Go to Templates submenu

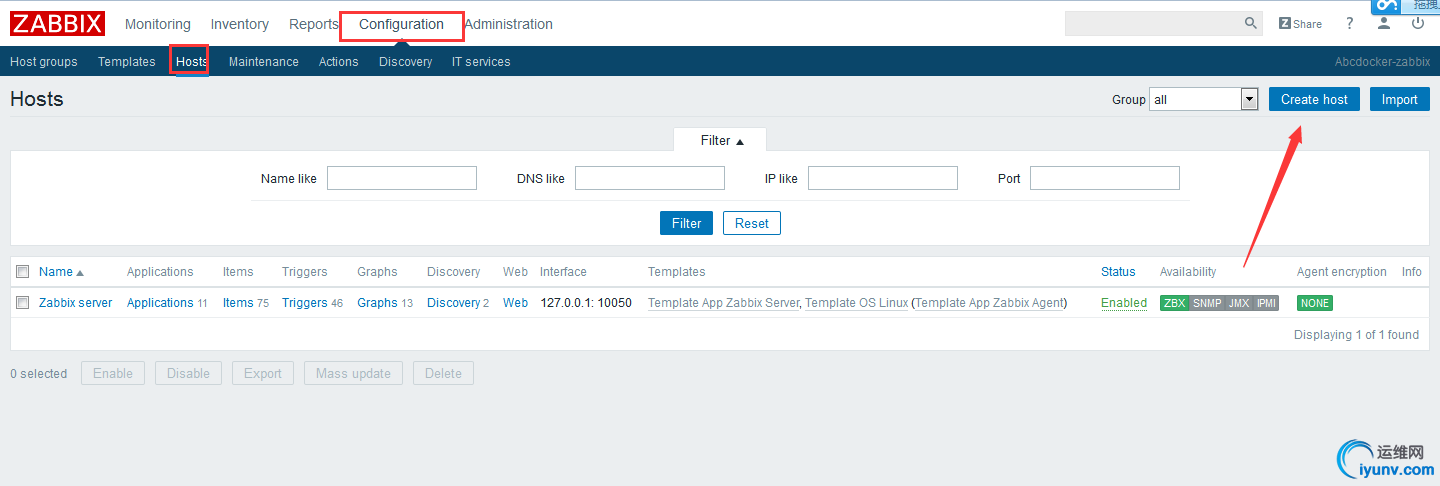[x=127, y=62]
